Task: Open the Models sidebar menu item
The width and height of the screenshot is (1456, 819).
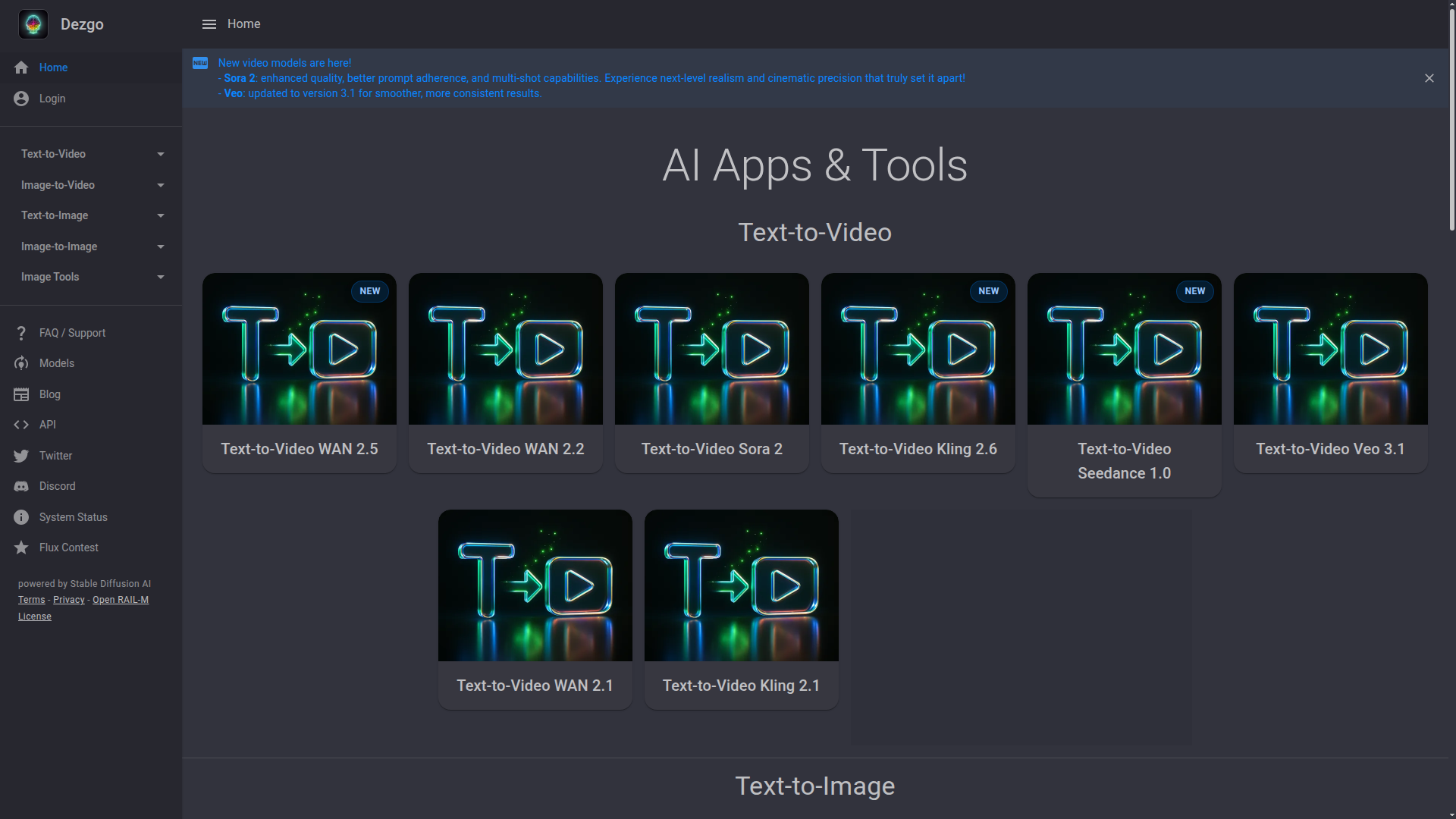Action: point(57,363)
